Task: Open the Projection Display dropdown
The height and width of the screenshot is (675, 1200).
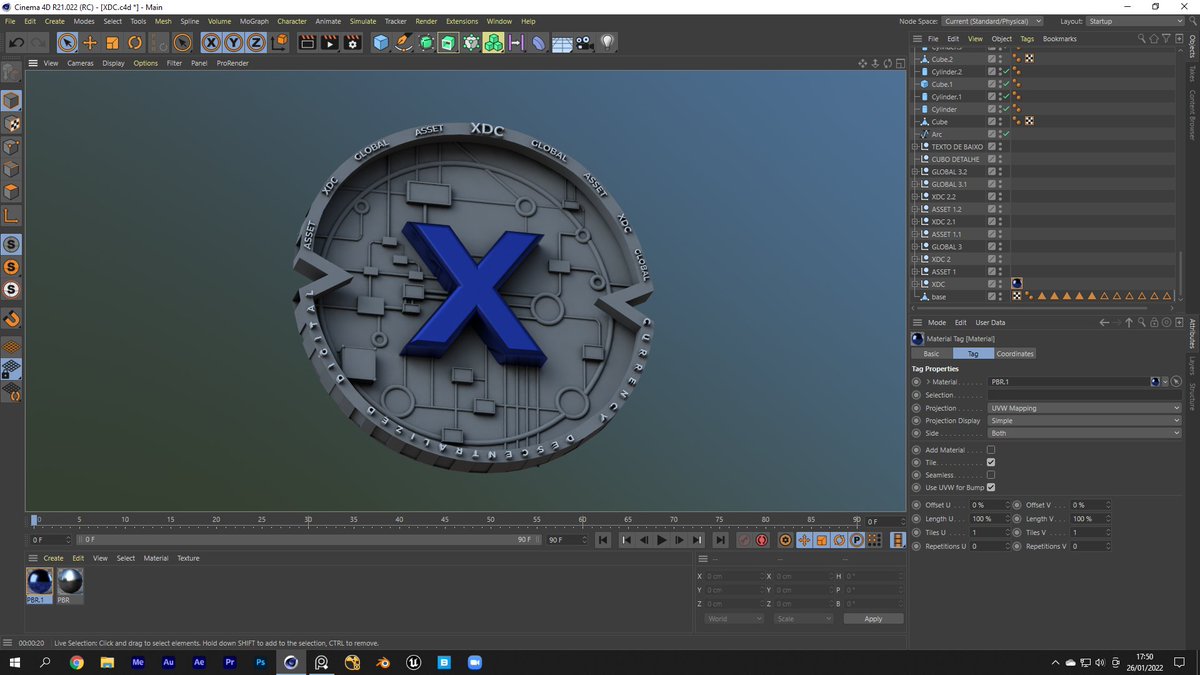Action: click(1085, 421)
